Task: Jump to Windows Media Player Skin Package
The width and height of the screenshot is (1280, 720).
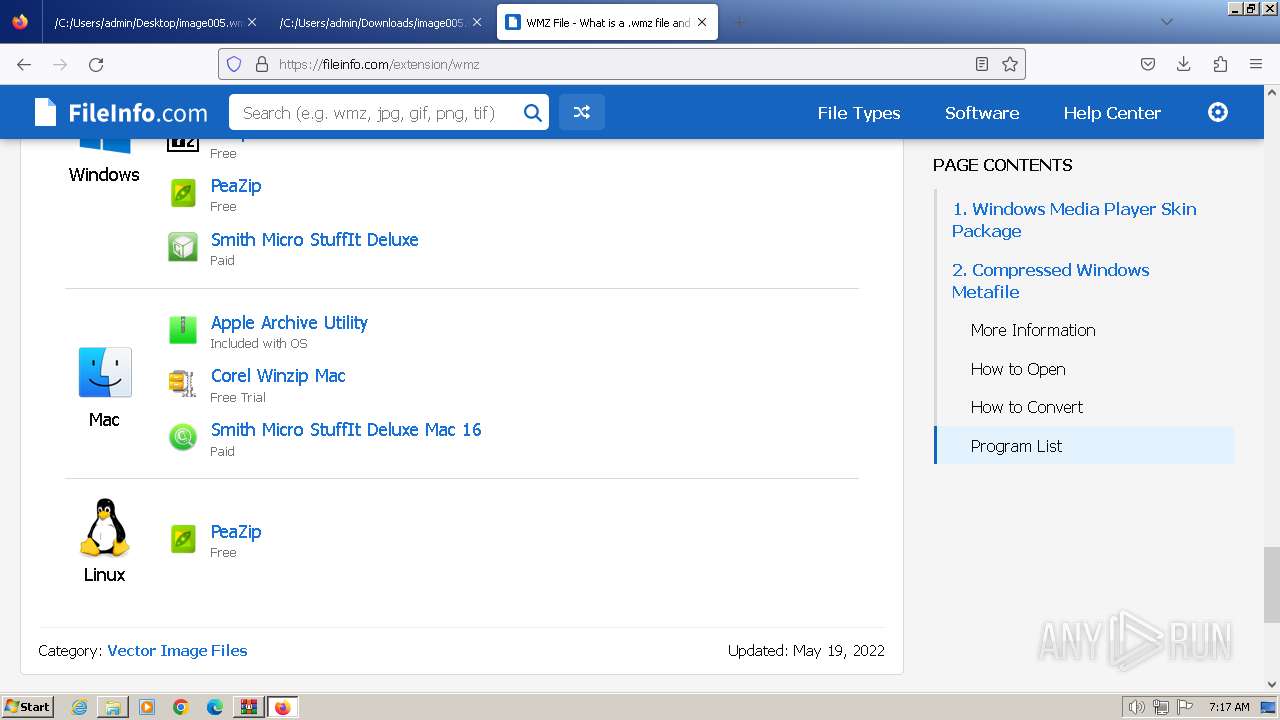Action: (1074, 220)
